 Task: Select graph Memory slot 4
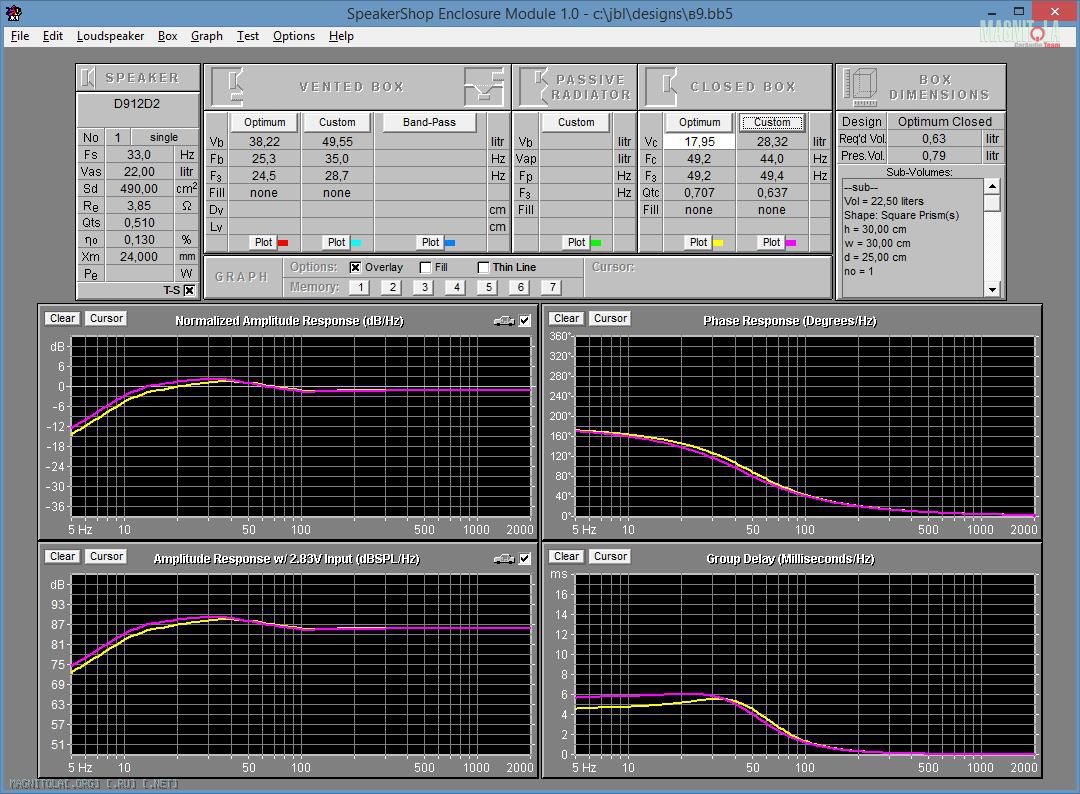tap(456, 287)
